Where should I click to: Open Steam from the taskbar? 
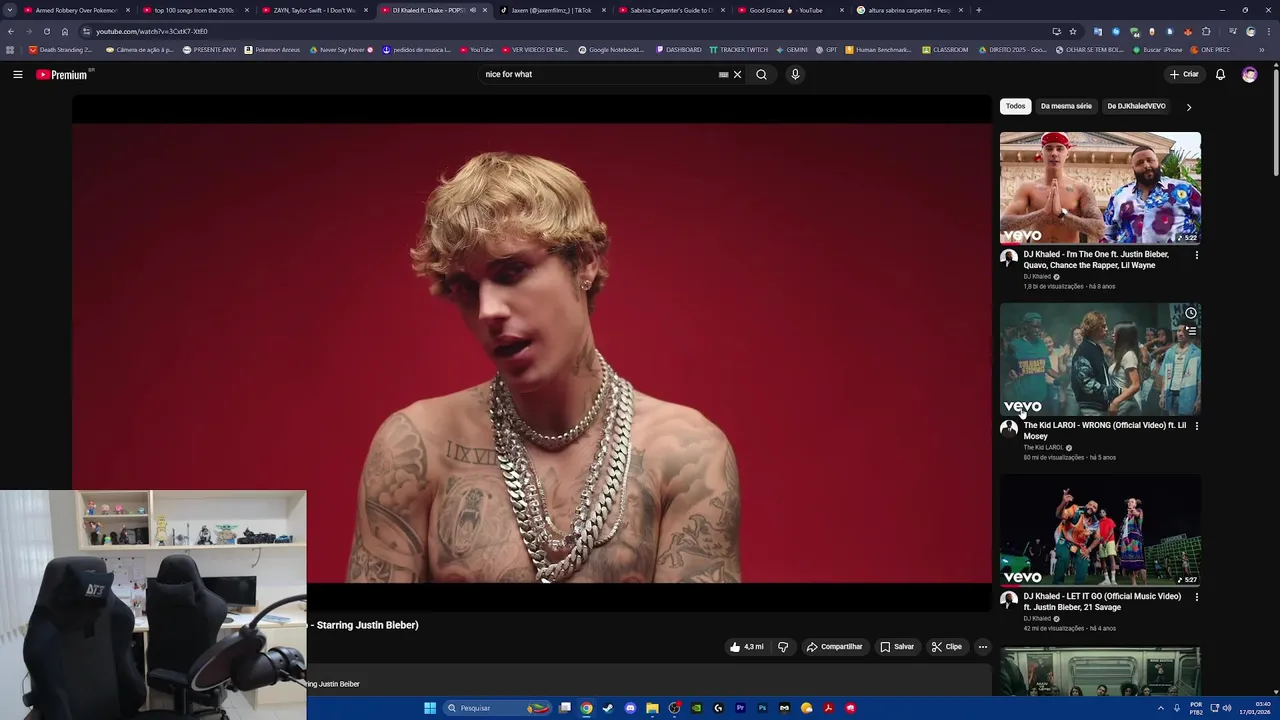click(x=608, y=708)
